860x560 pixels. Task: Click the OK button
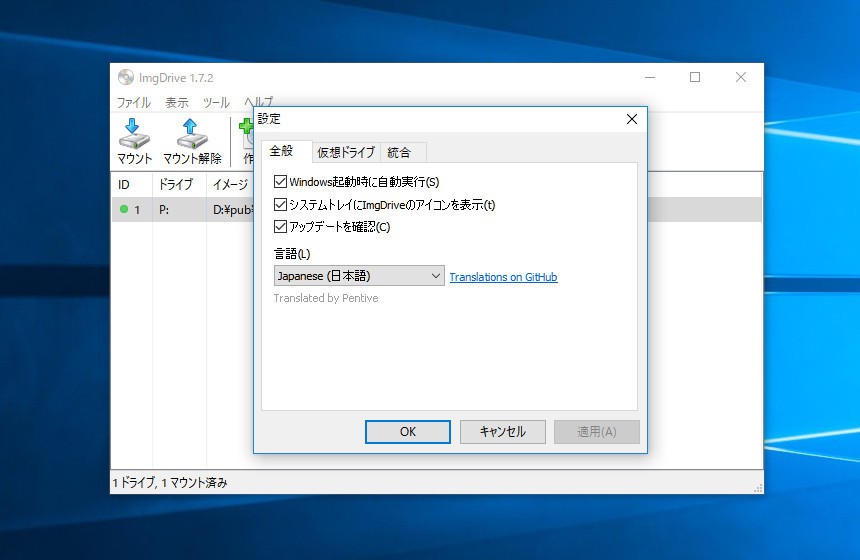click(408, 432)
